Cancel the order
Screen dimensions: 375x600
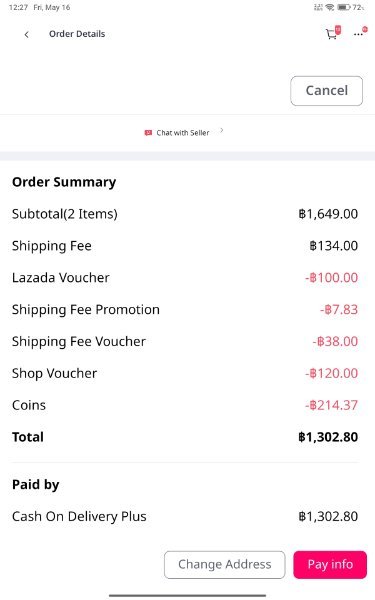coord(326,91)
